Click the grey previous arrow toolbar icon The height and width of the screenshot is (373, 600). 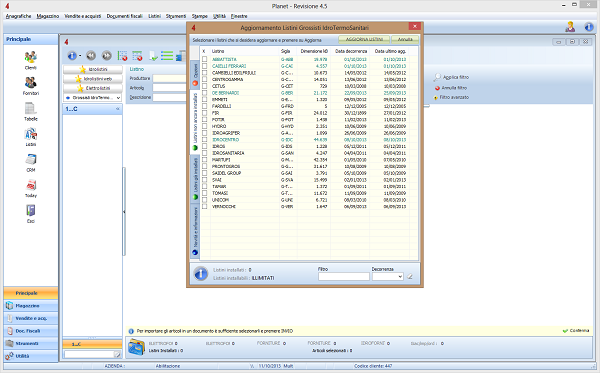point(91,56)
